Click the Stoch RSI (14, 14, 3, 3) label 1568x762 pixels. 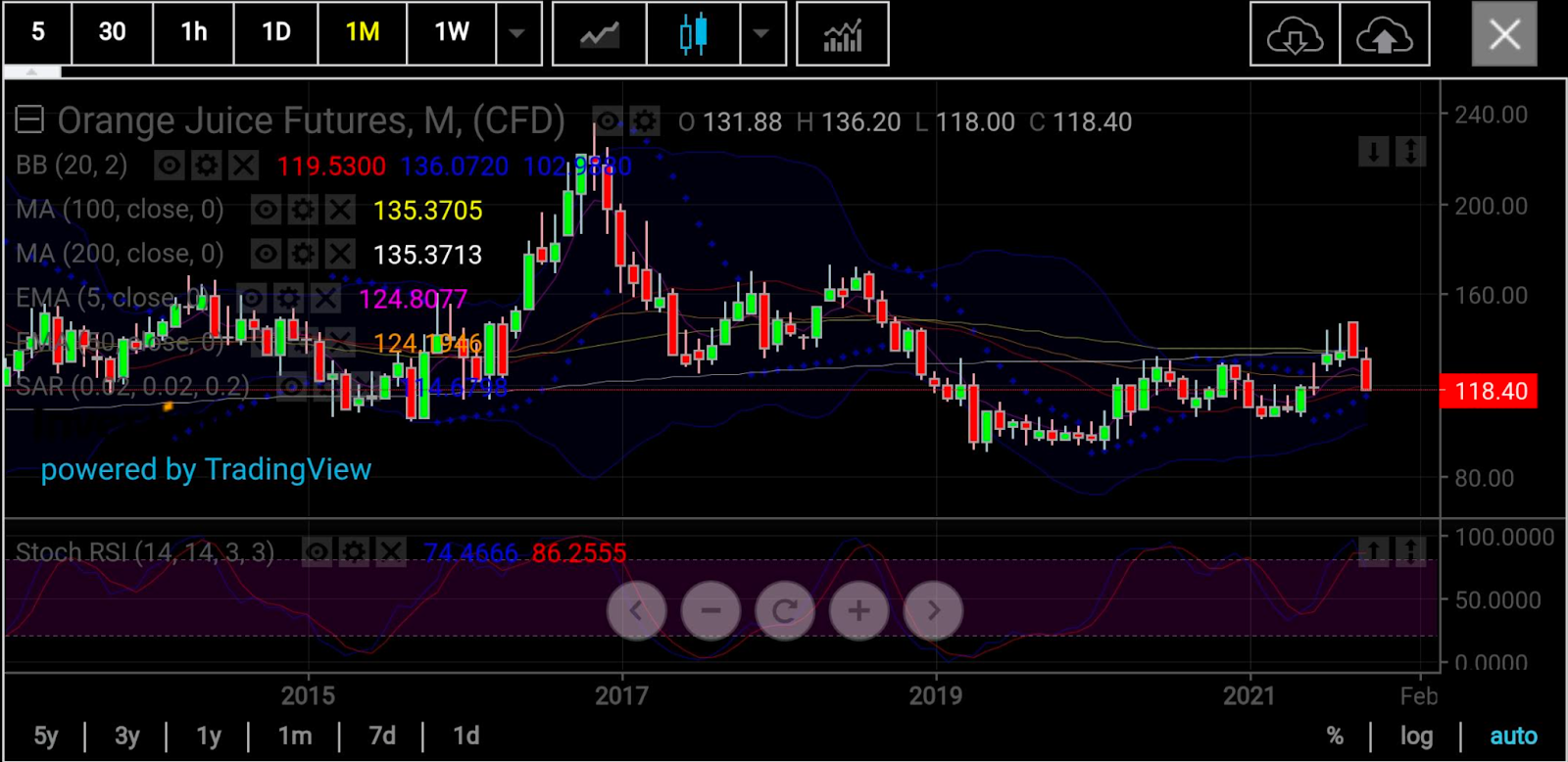tap(145, 552)
